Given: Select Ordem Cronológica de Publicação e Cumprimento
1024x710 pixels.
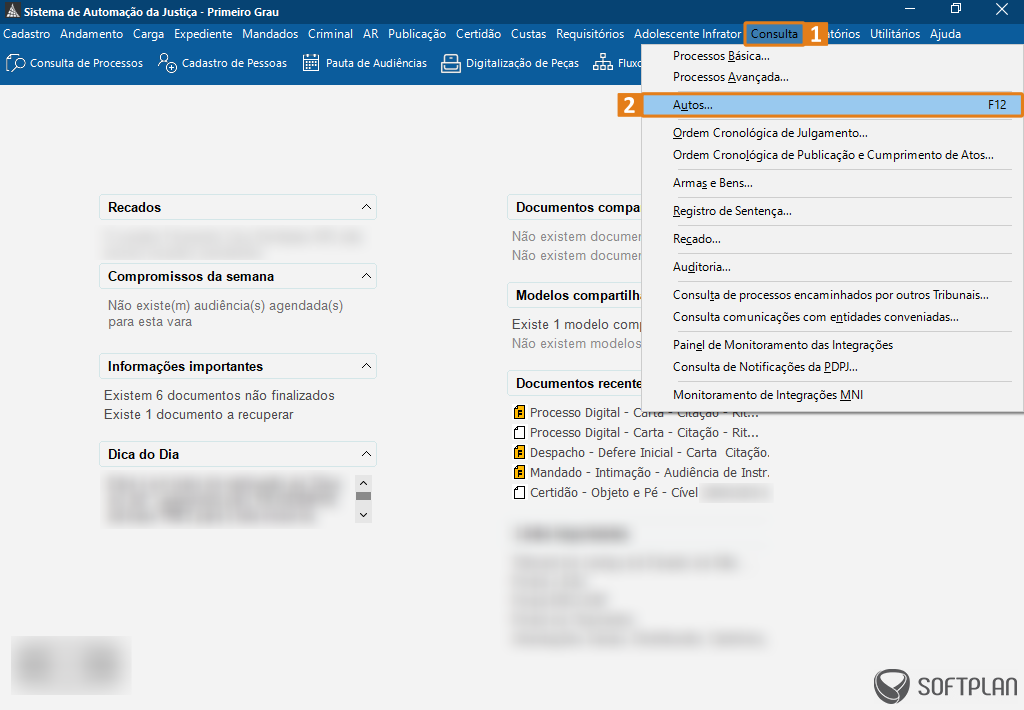Looking at the screenshot, I should (832, 155).
